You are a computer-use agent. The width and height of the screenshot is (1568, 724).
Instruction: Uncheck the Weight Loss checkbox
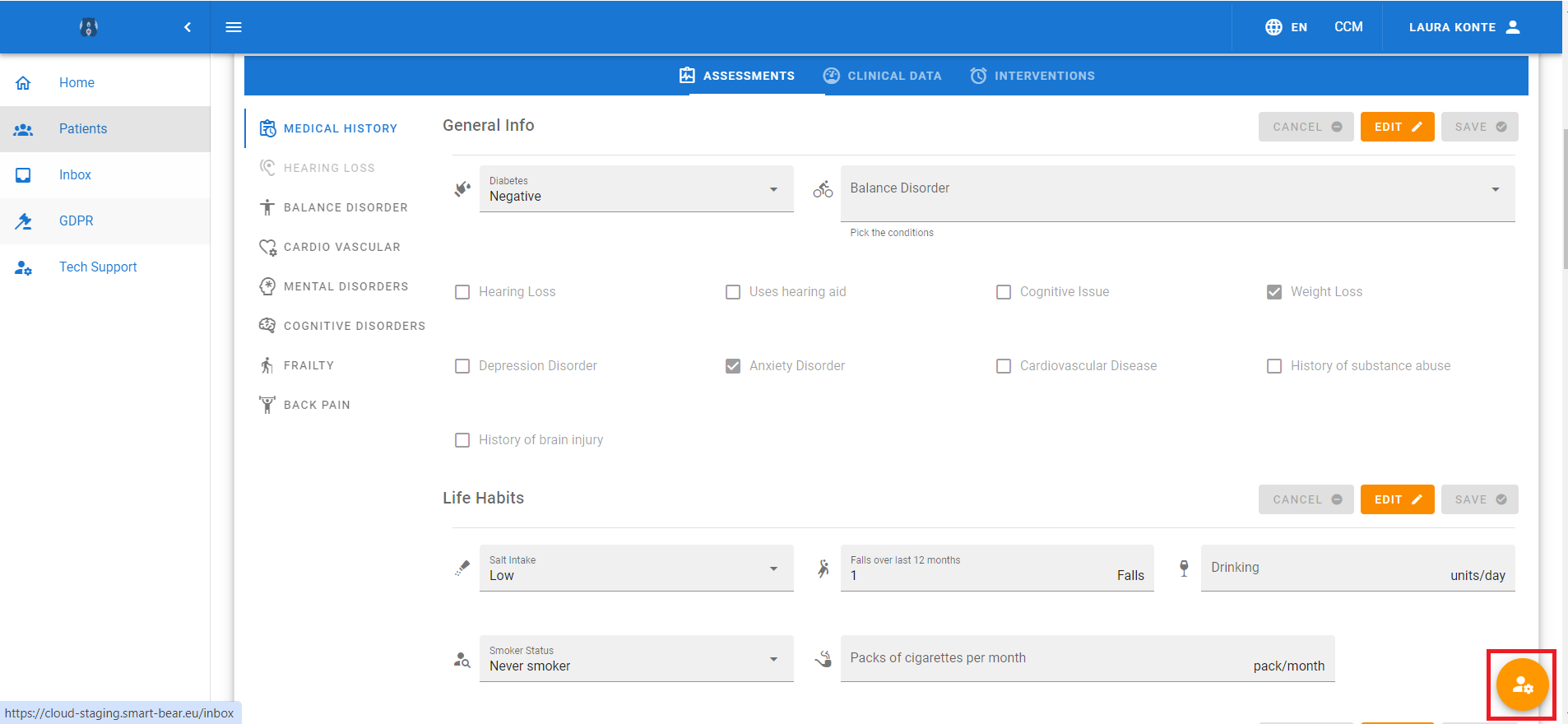[x=1274, y=292]
